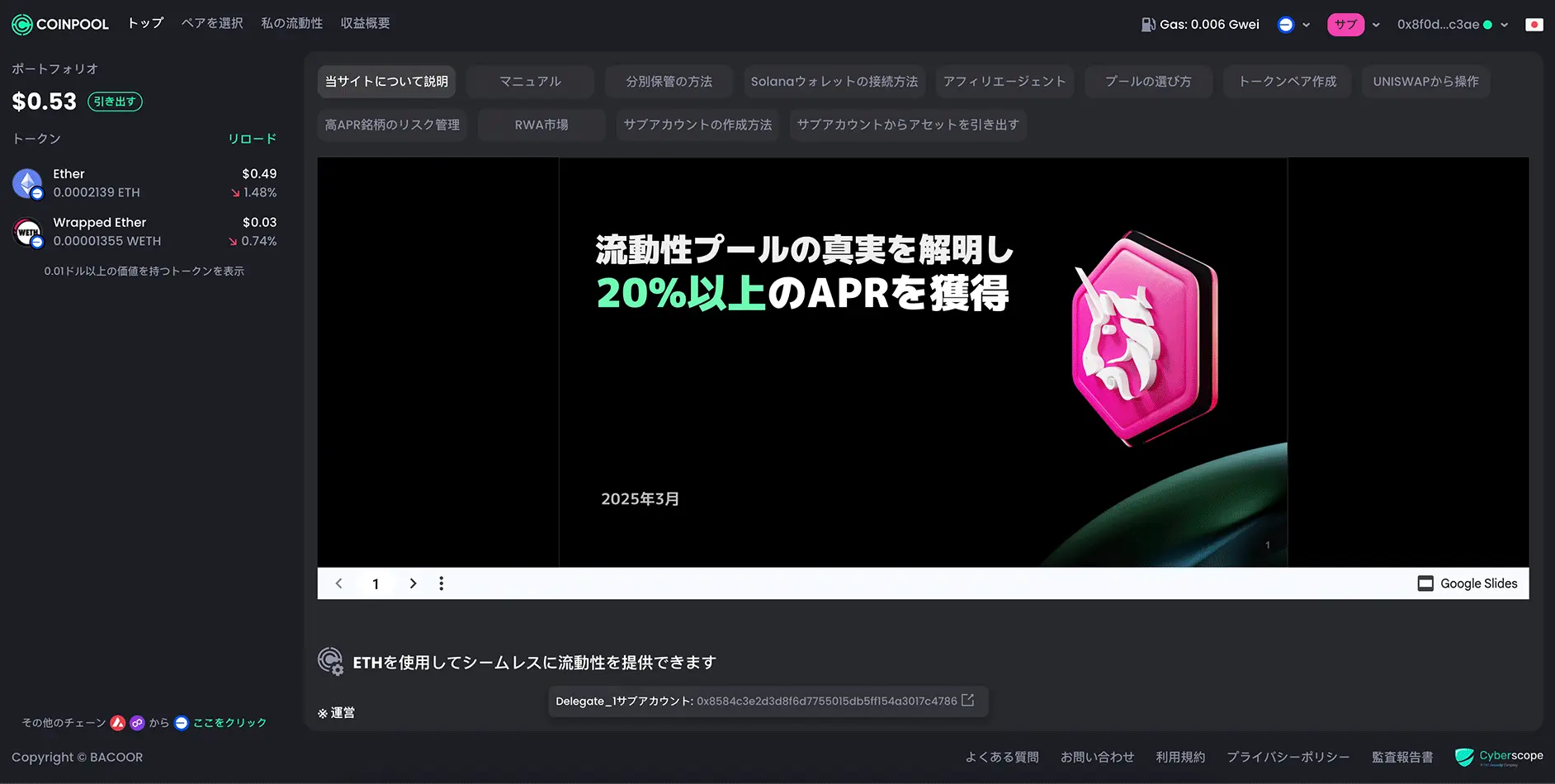Click the purple Polygon chain icon
The width and height of the screenshot is (1555, 784).
coord(137,723)
